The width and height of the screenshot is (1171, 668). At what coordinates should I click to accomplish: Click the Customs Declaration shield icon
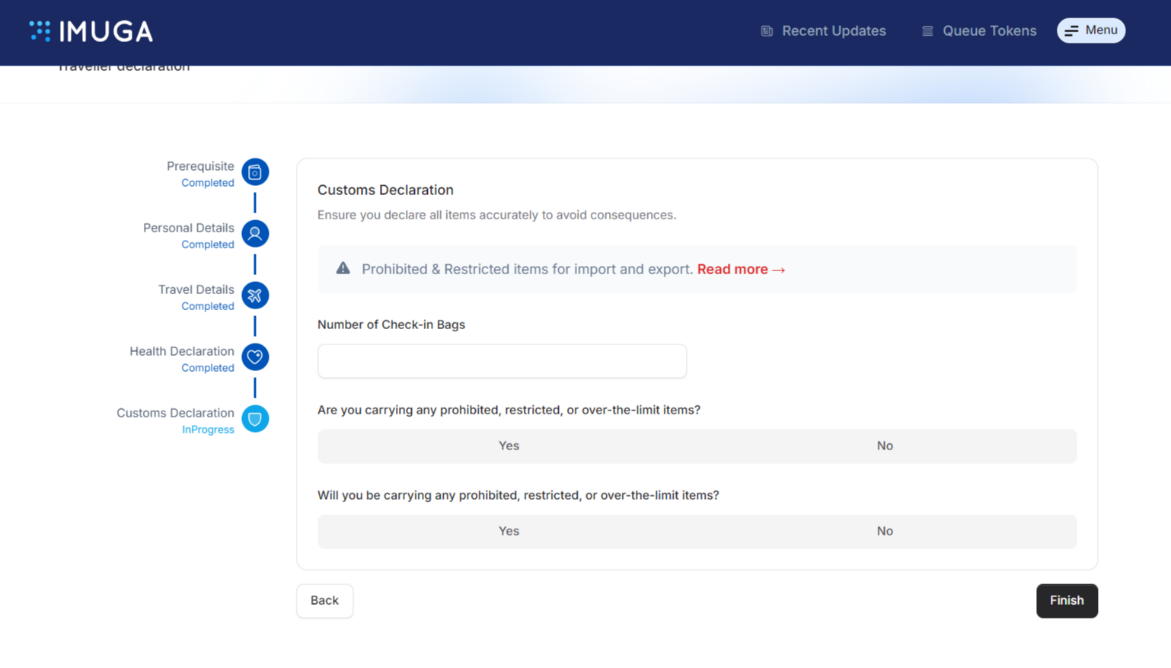coord(255,419)
